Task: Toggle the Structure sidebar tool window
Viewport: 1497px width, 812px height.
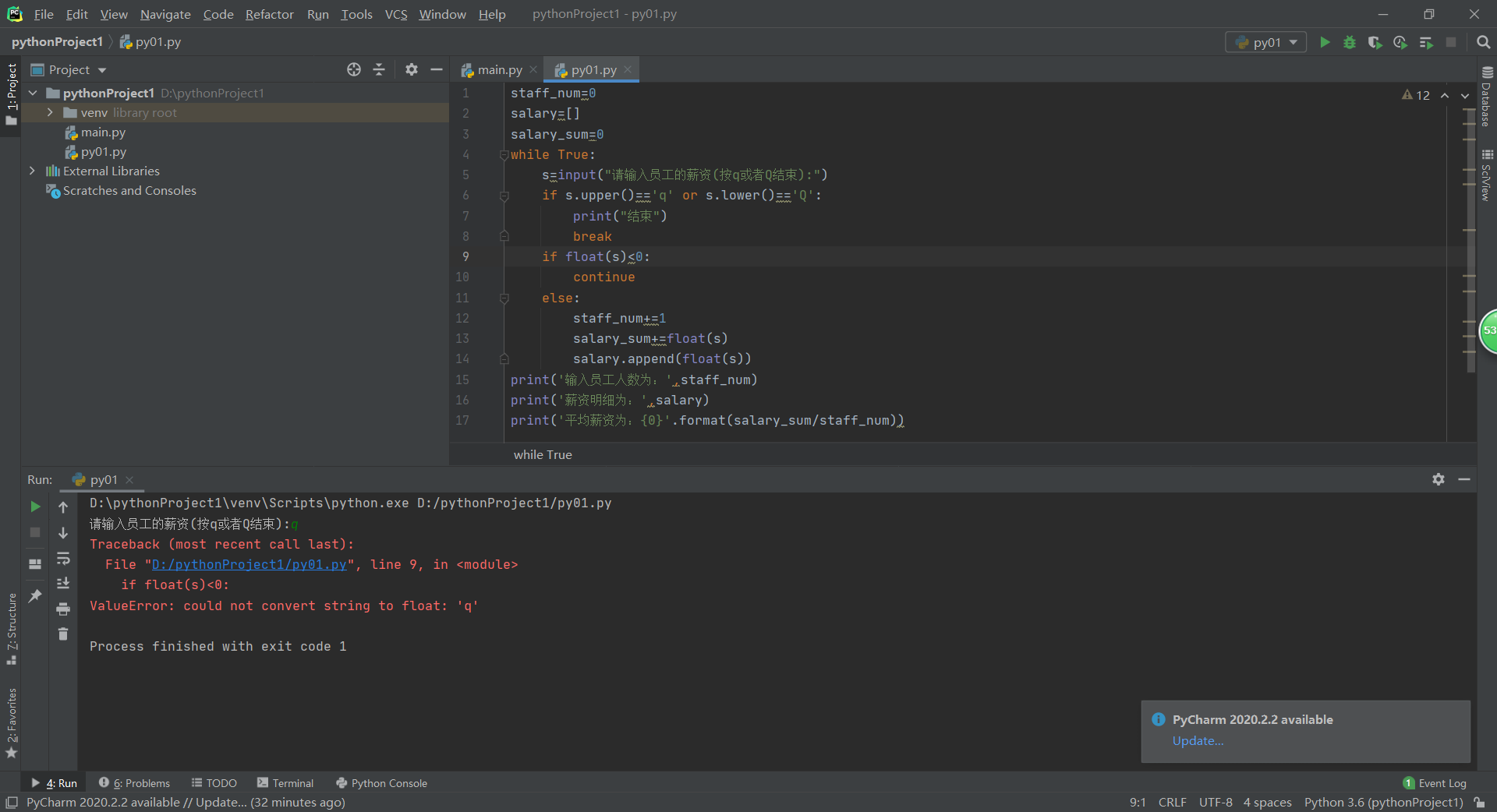Action: [x=11, y=629]
